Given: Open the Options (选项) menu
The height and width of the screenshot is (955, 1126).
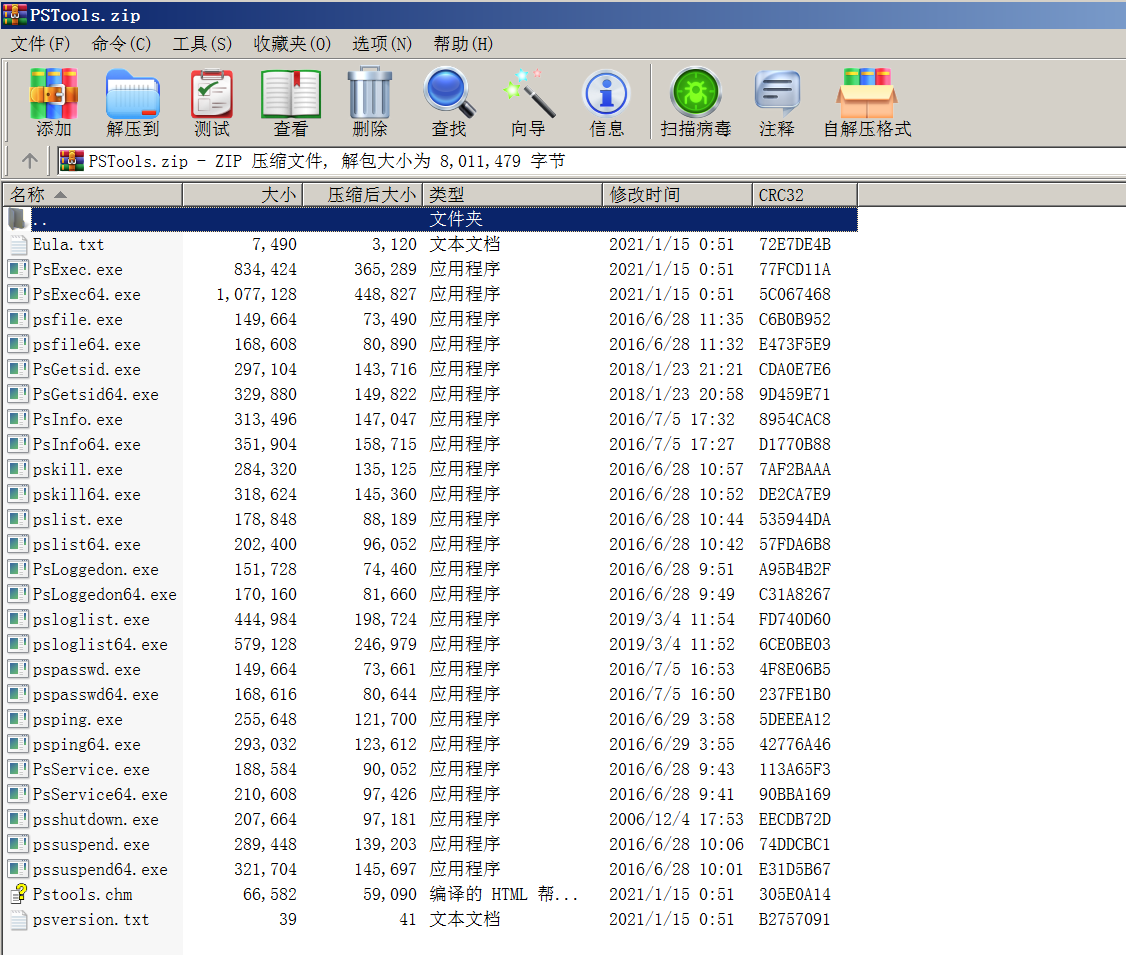Looking at the screenshot, I should pos(382,44).
